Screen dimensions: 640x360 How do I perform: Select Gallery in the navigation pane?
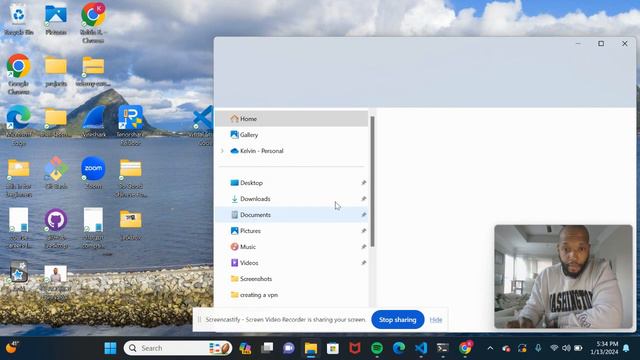[291, 135]
